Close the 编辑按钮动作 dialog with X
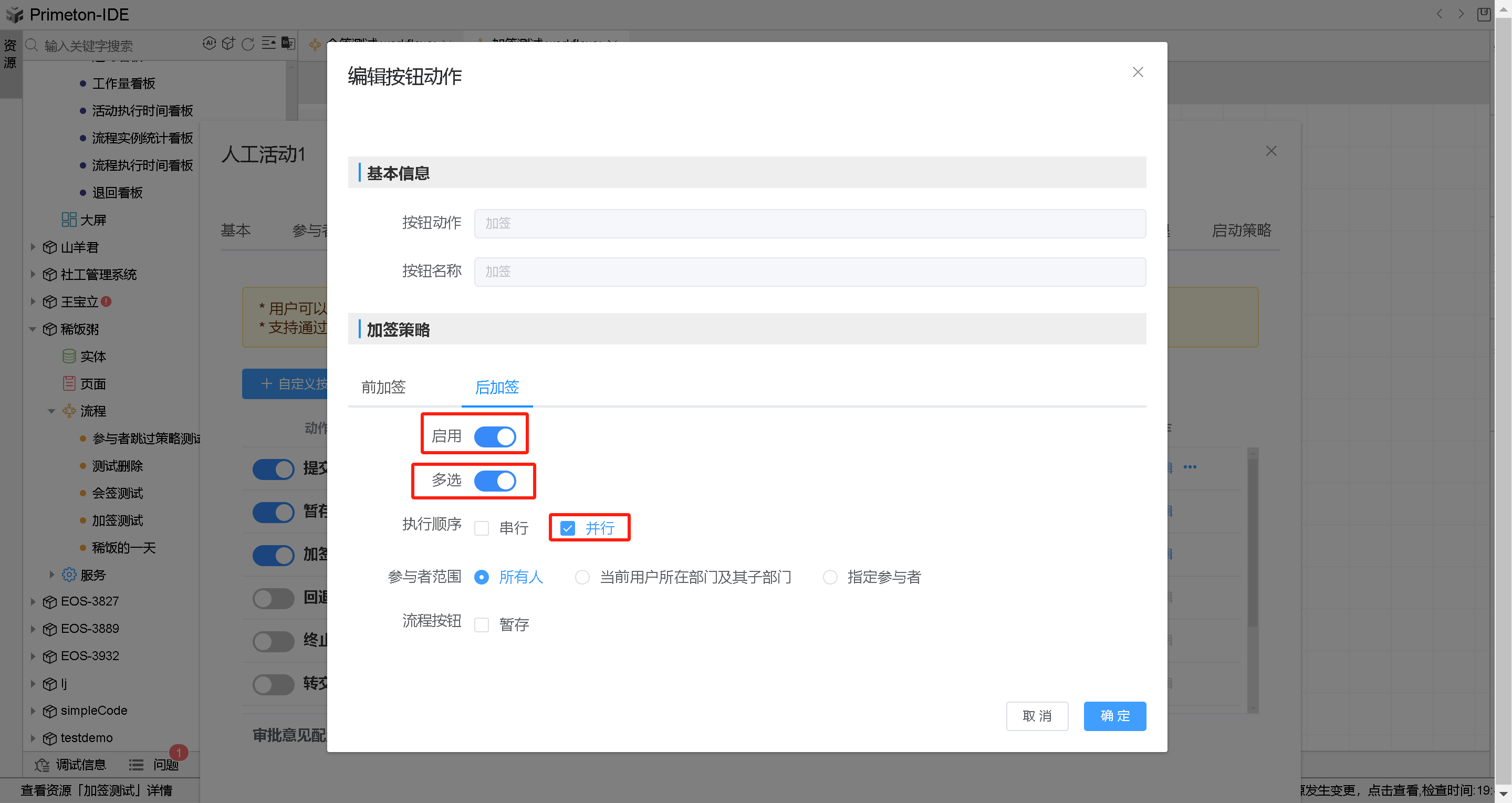1512x803 pixels. click(x=1138, y=72)
